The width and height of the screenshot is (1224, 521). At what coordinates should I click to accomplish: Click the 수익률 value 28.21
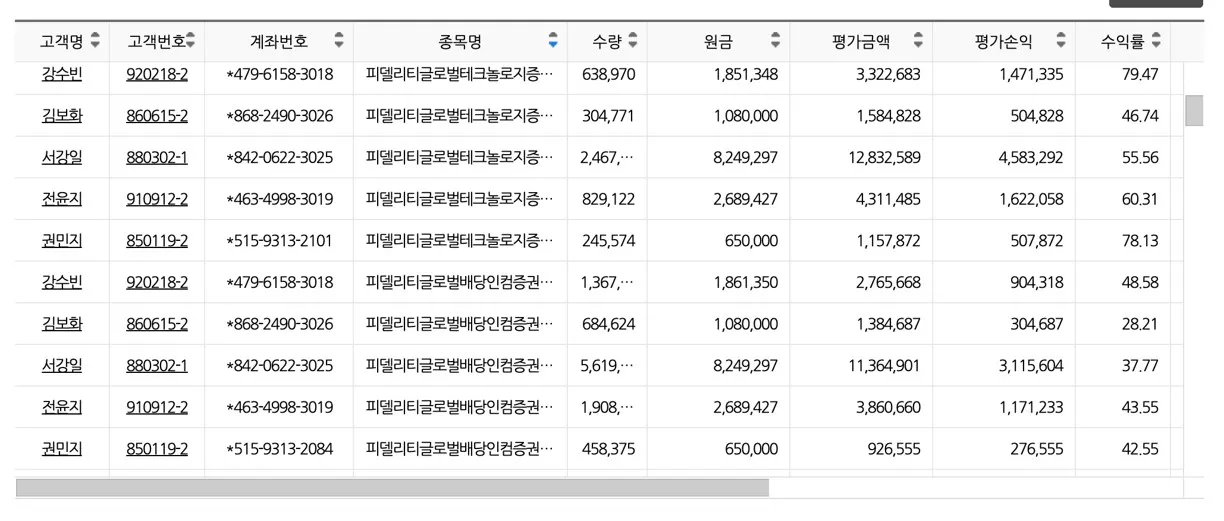tap(1140, 324)
